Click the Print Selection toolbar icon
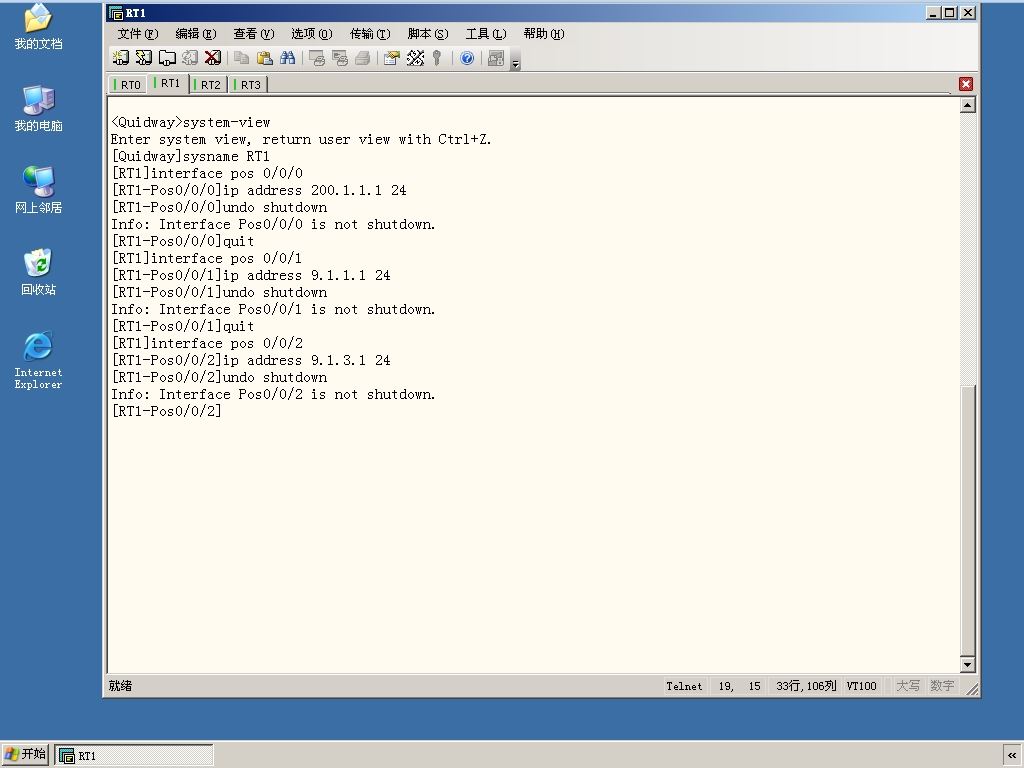Screen dimensions: 1024x768 point(340,58)
